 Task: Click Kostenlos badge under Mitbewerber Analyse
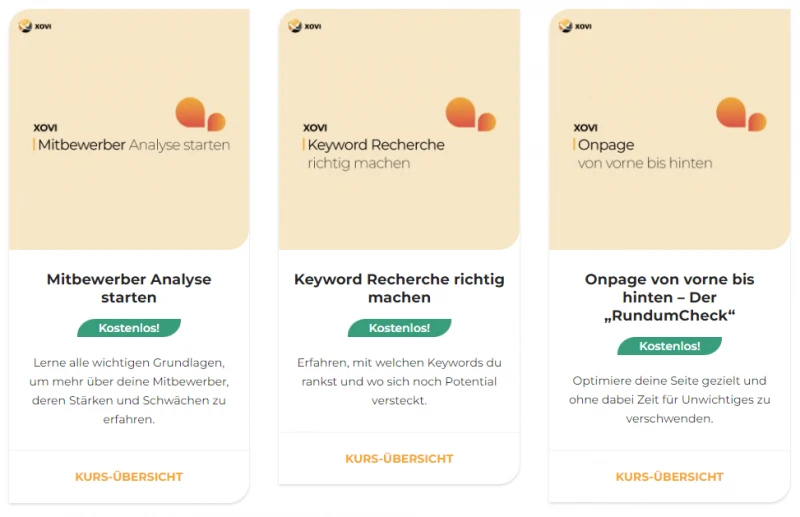pos(129,328)
